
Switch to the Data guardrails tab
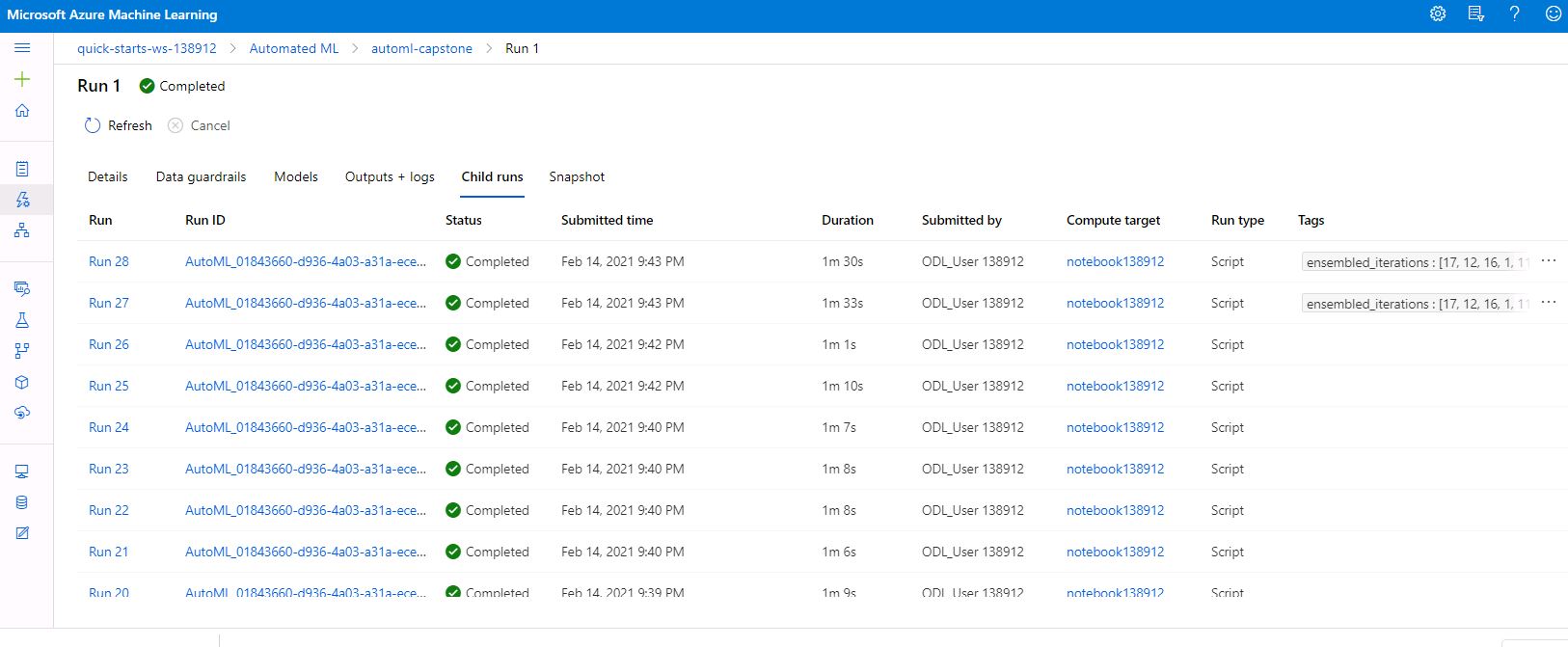201,176
